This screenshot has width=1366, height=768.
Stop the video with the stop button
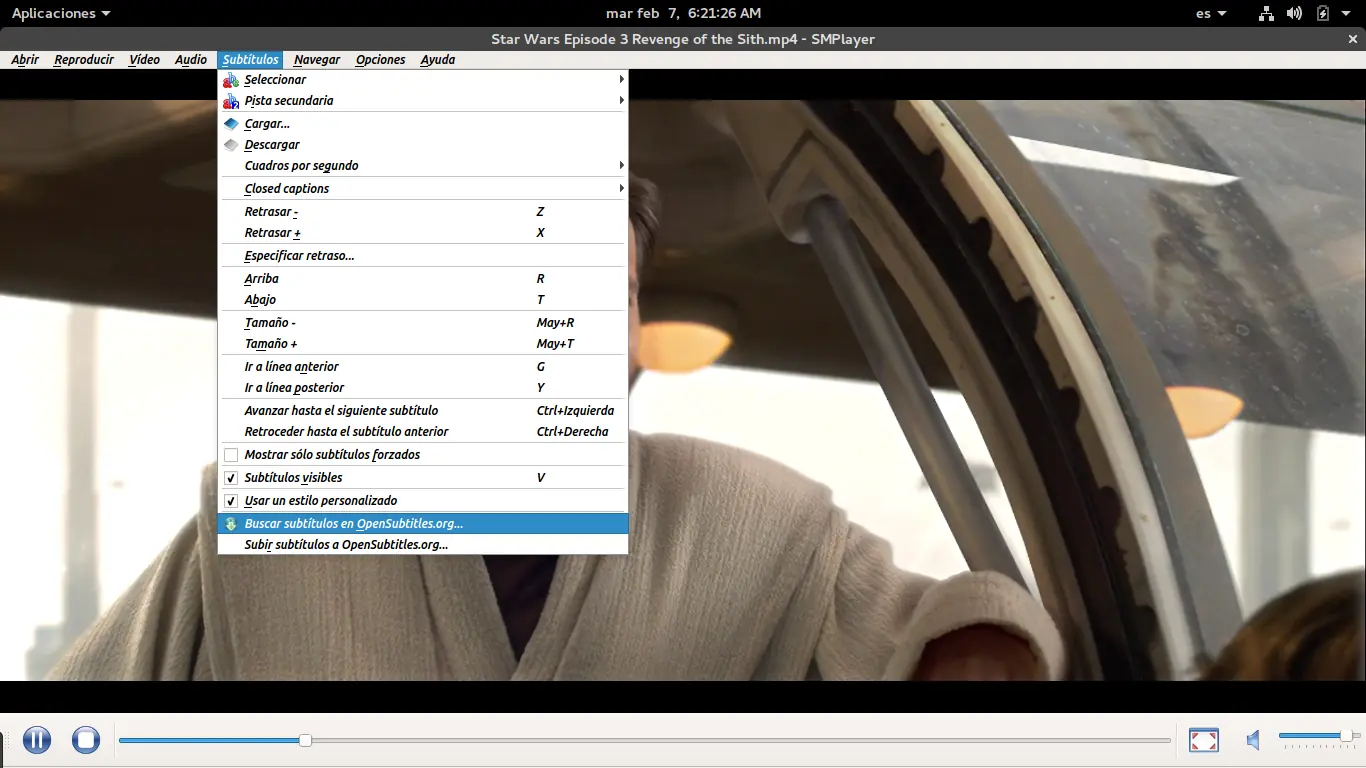point(86,740)
